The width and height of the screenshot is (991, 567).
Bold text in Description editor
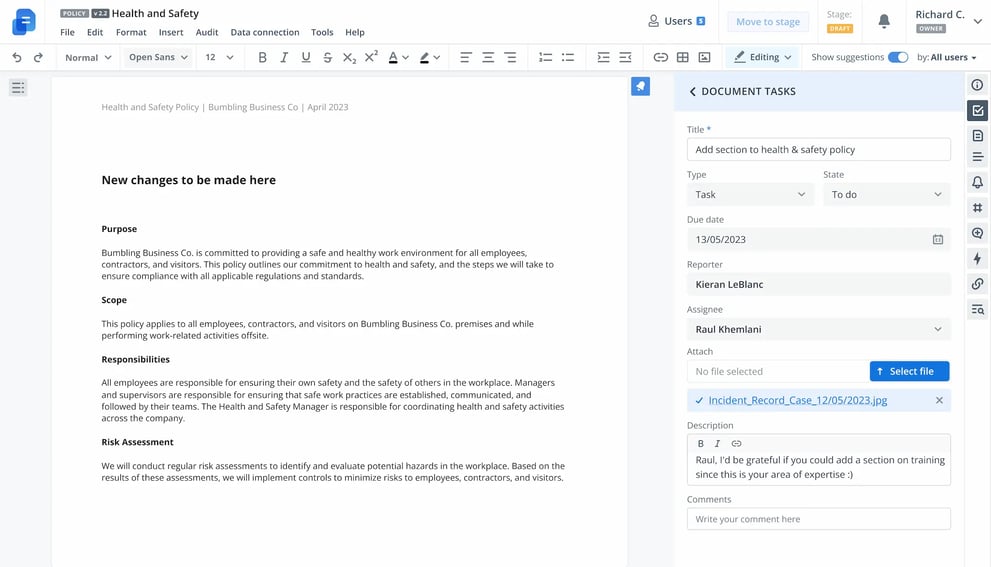700,444
